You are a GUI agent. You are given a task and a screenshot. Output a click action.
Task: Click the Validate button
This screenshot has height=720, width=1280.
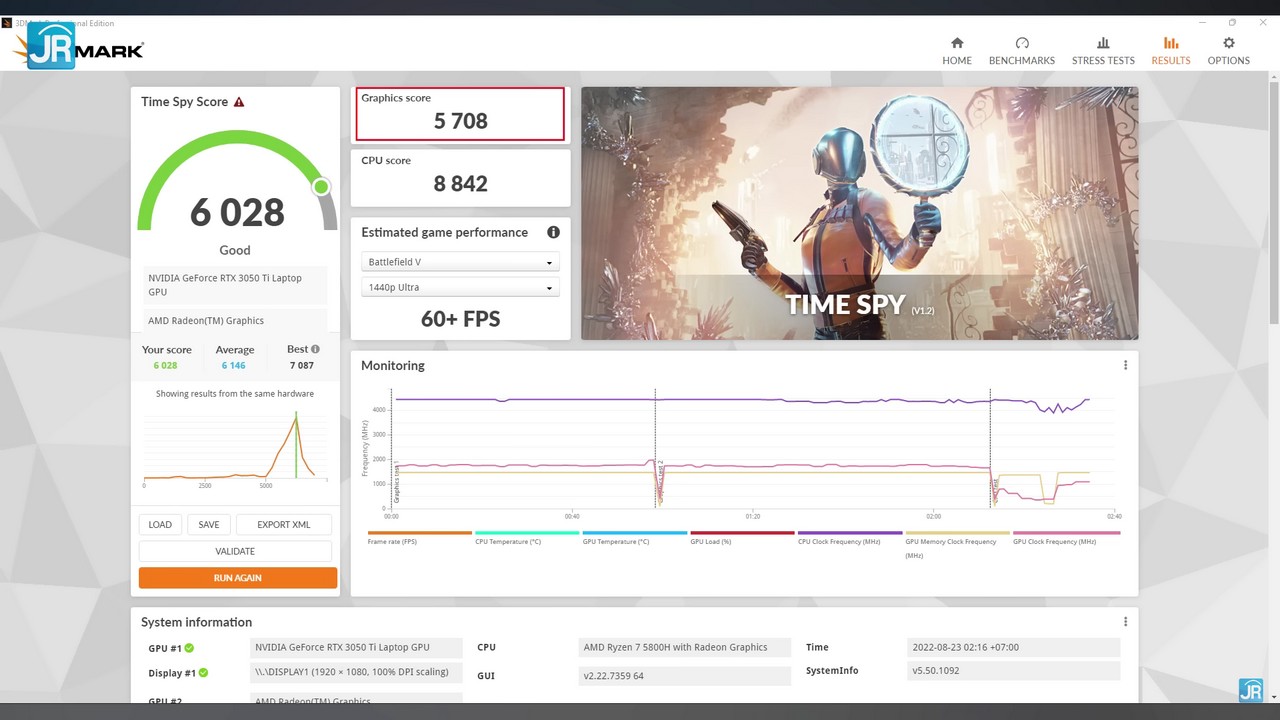[235, 551]
